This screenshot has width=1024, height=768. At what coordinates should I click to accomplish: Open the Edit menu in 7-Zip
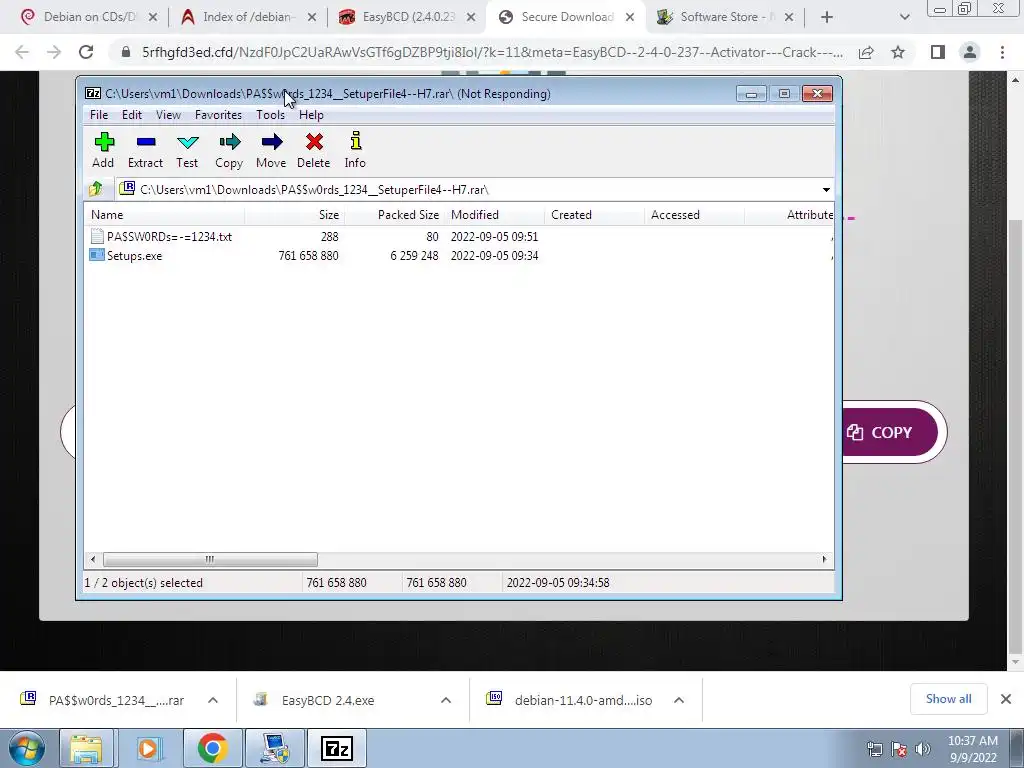(132, 115)
